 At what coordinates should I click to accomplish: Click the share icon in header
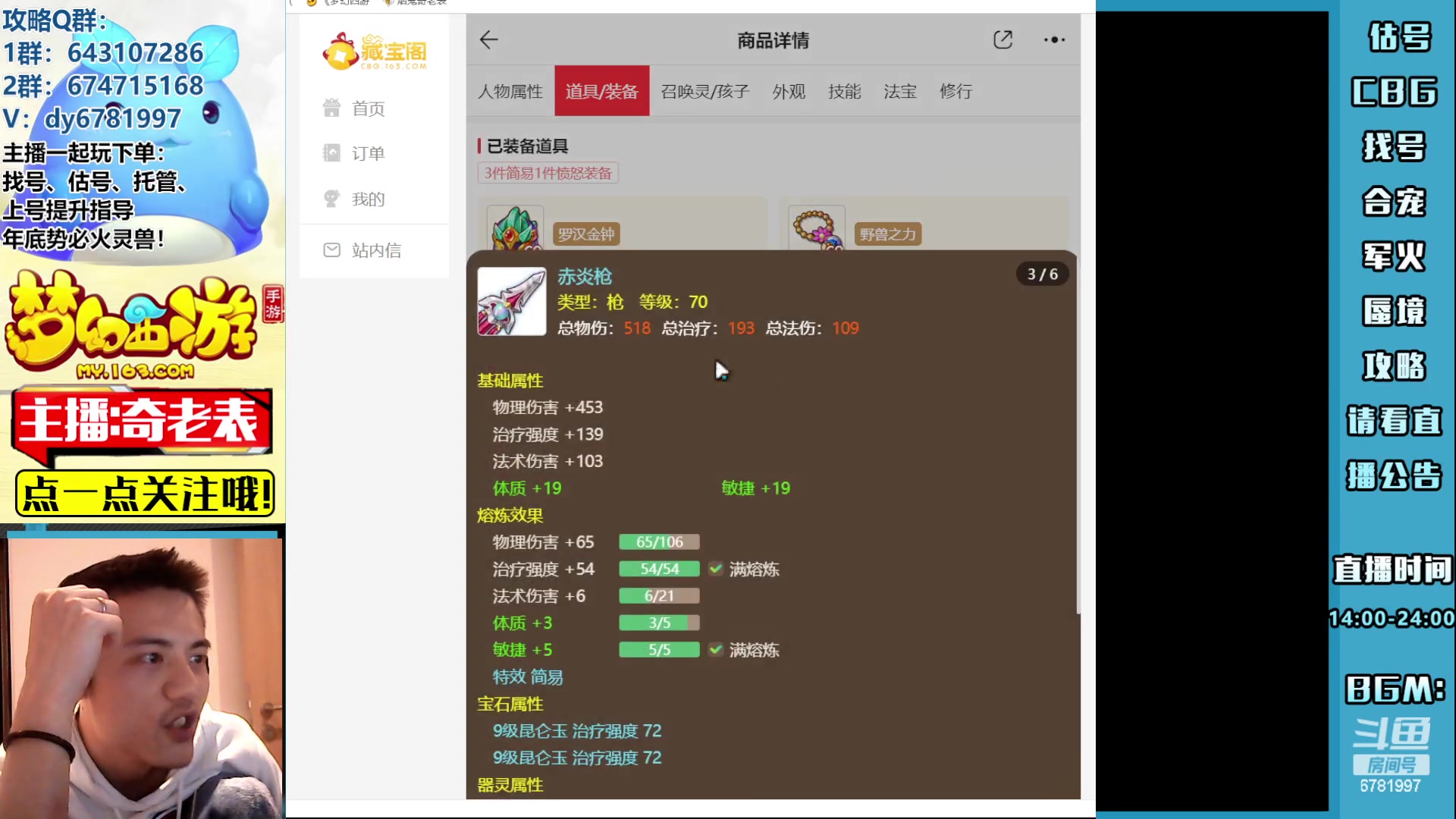1003,40
